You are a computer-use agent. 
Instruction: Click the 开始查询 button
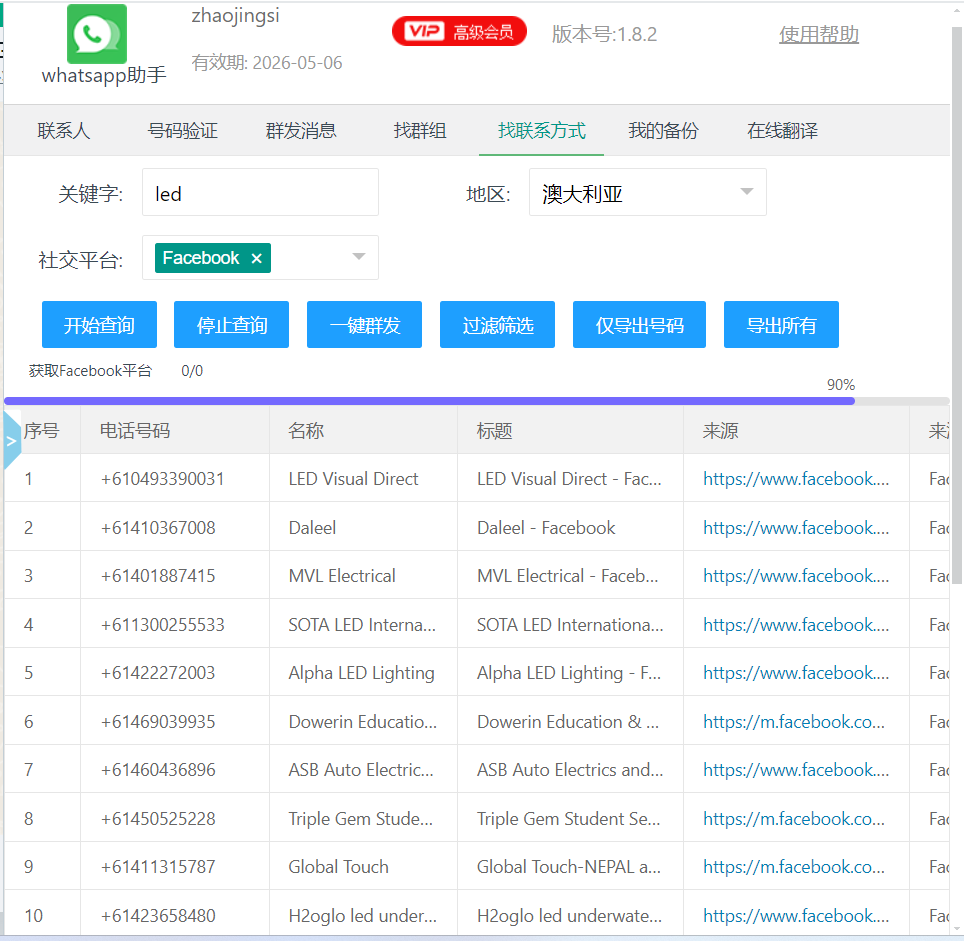point(99,325)
